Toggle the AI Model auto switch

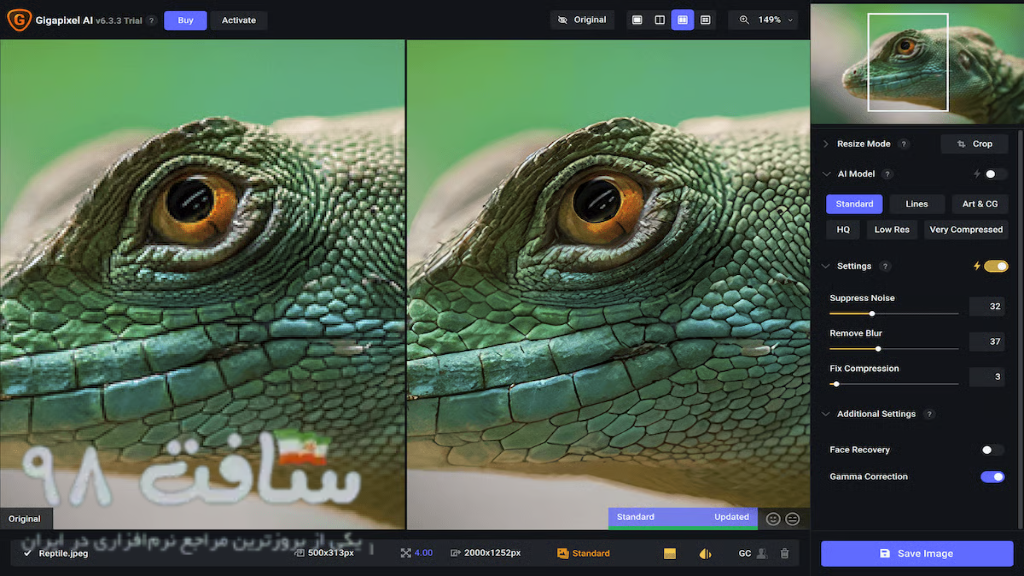point(993,174)
